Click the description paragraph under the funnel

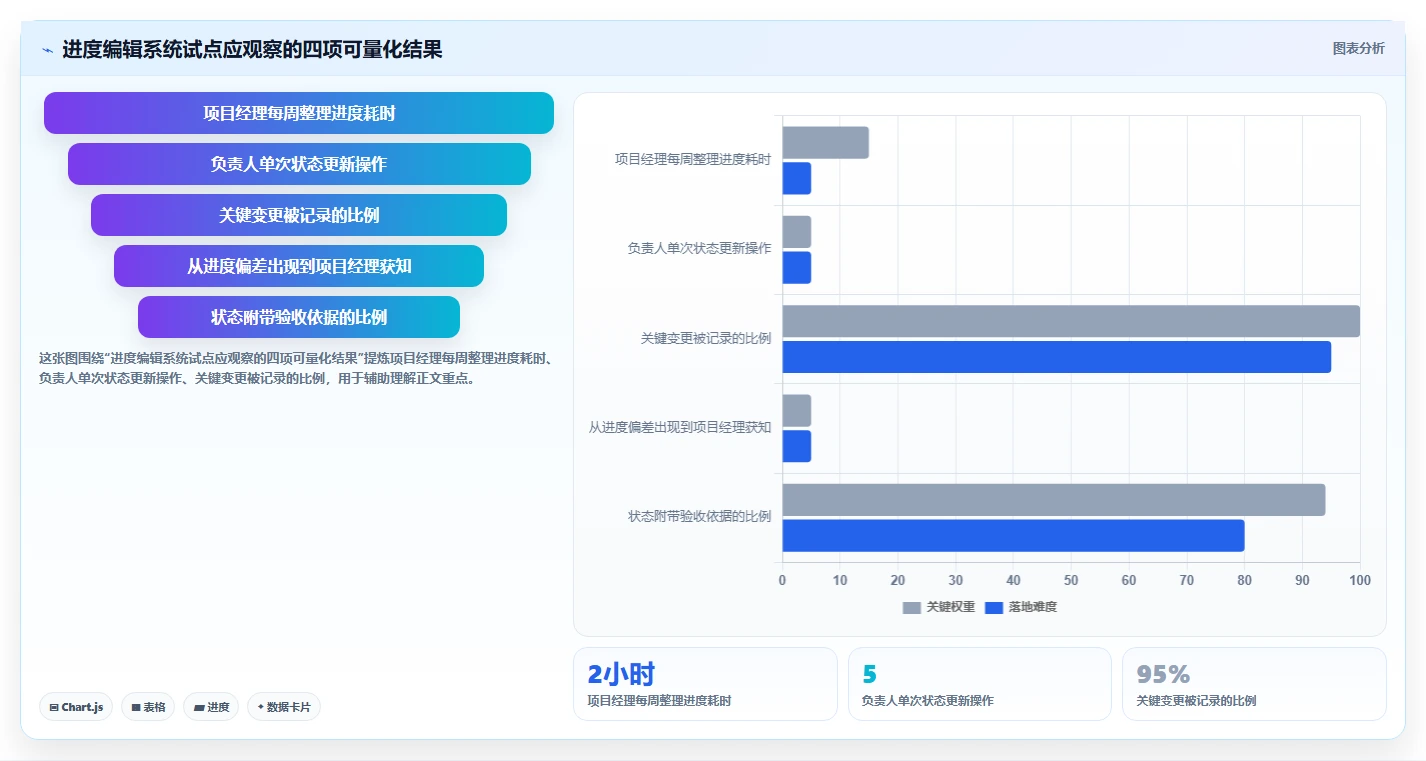298,368
